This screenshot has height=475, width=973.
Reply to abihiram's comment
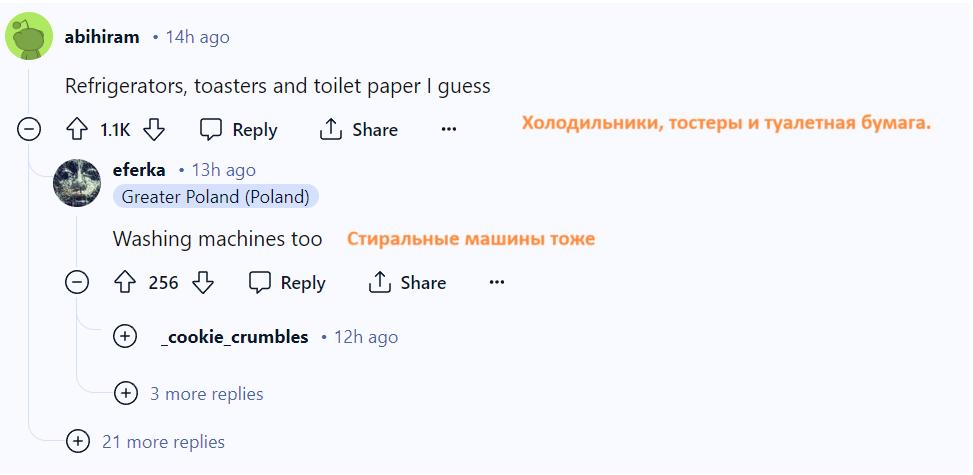pos(239,129)
